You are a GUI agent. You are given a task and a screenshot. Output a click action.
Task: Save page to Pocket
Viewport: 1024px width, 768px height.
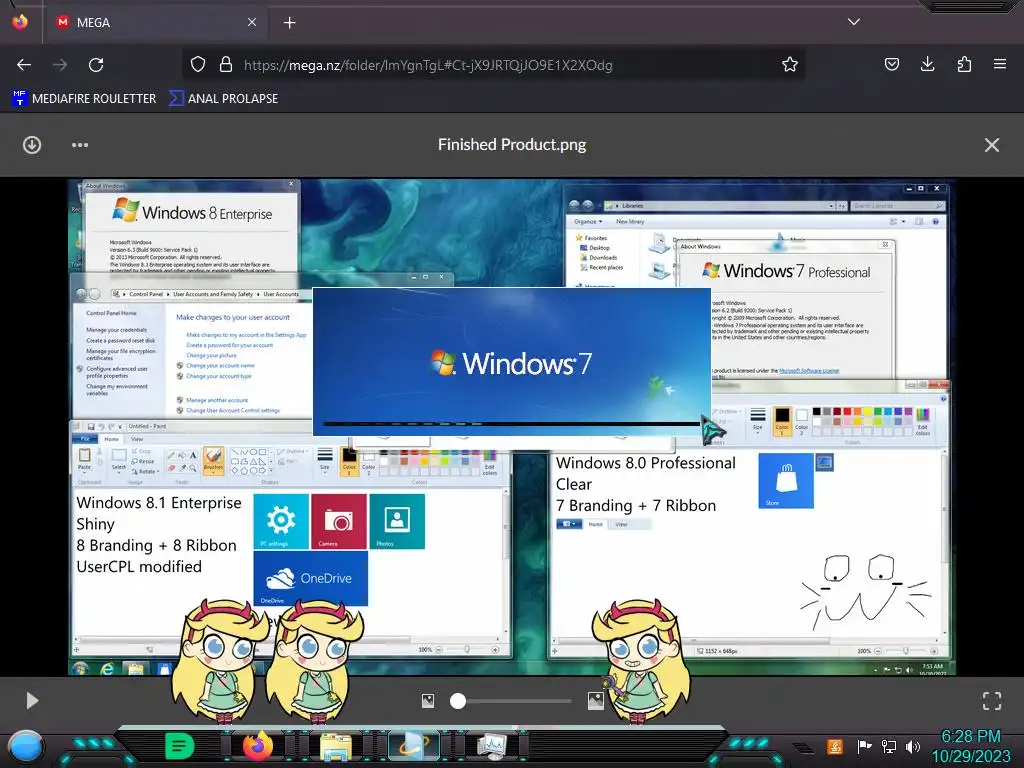(x=891, y=64)
